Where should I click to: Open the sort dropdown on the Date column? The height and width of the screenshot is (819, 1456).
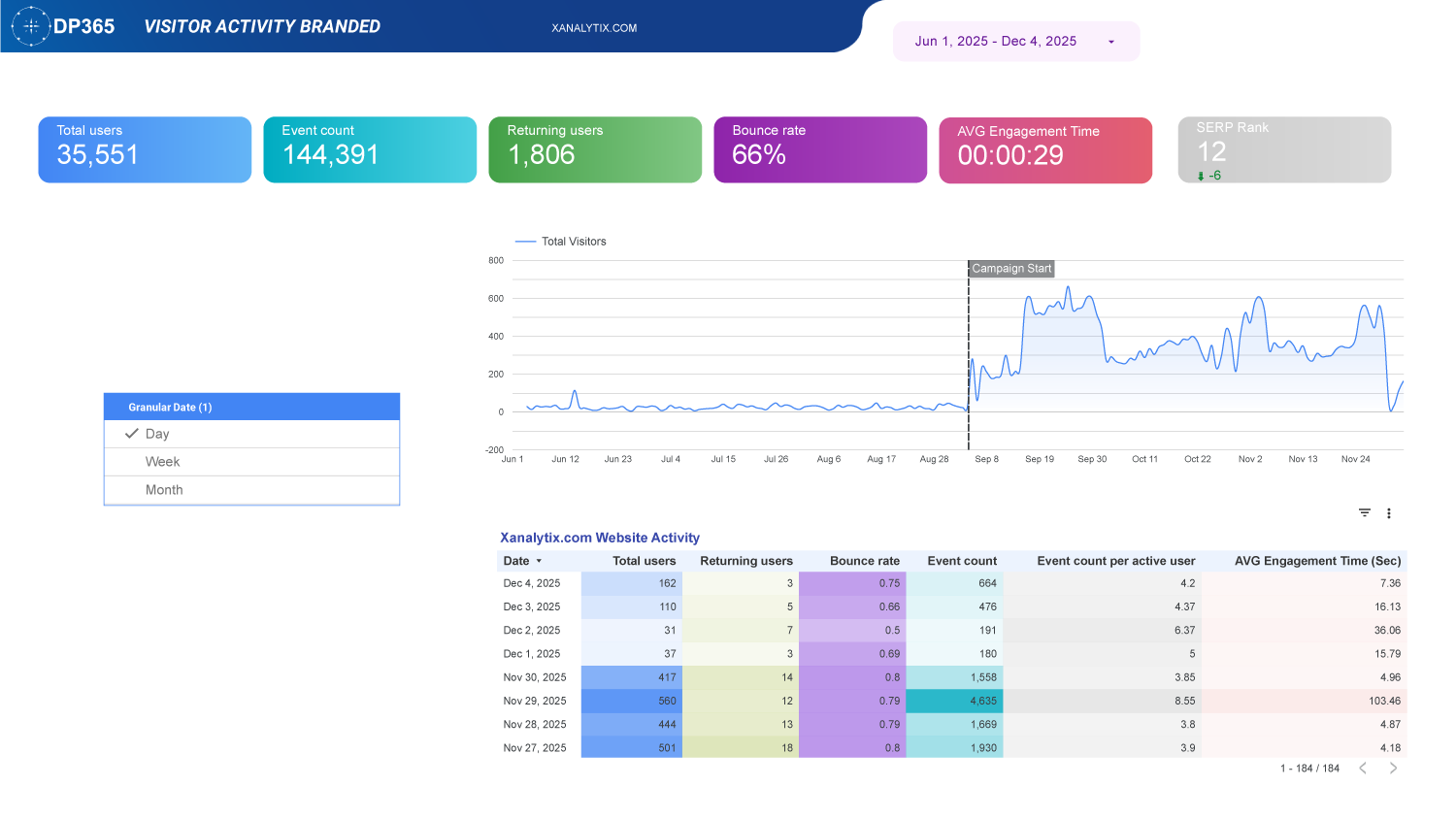coord(540,561)
